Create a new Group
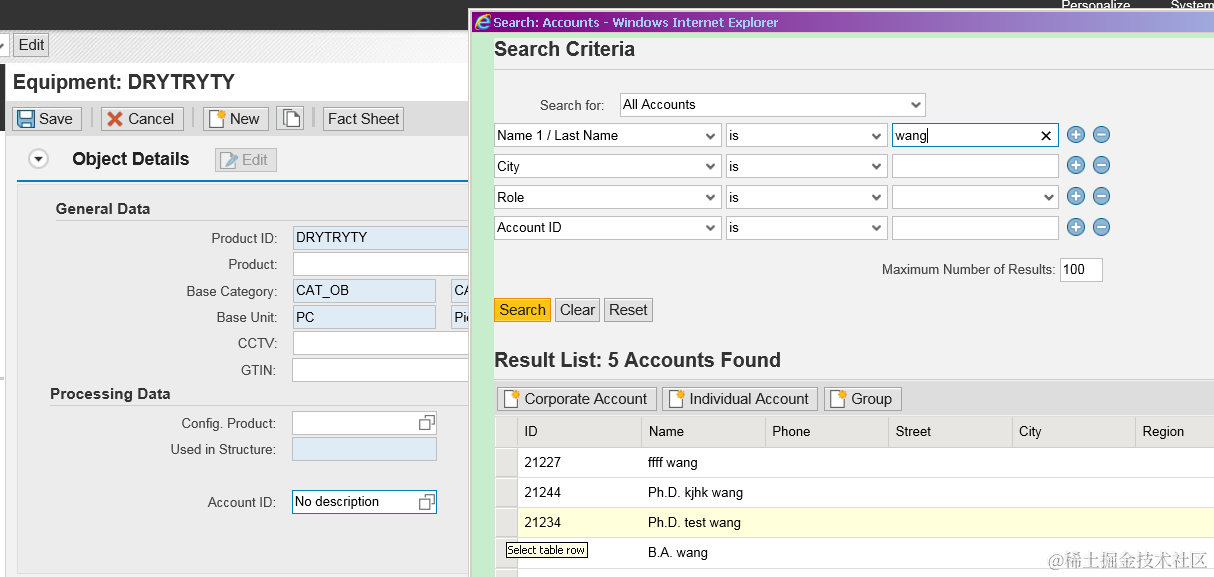The image size is (1214, 577). tap(862, 399)
